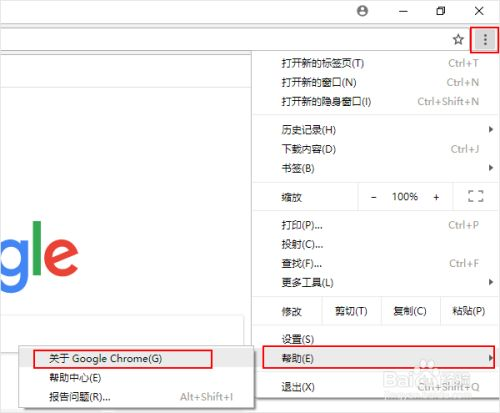Expand the 历史记录(H) submenu arrow
This screenshot has width=500, height=413.
pos(491,129)
